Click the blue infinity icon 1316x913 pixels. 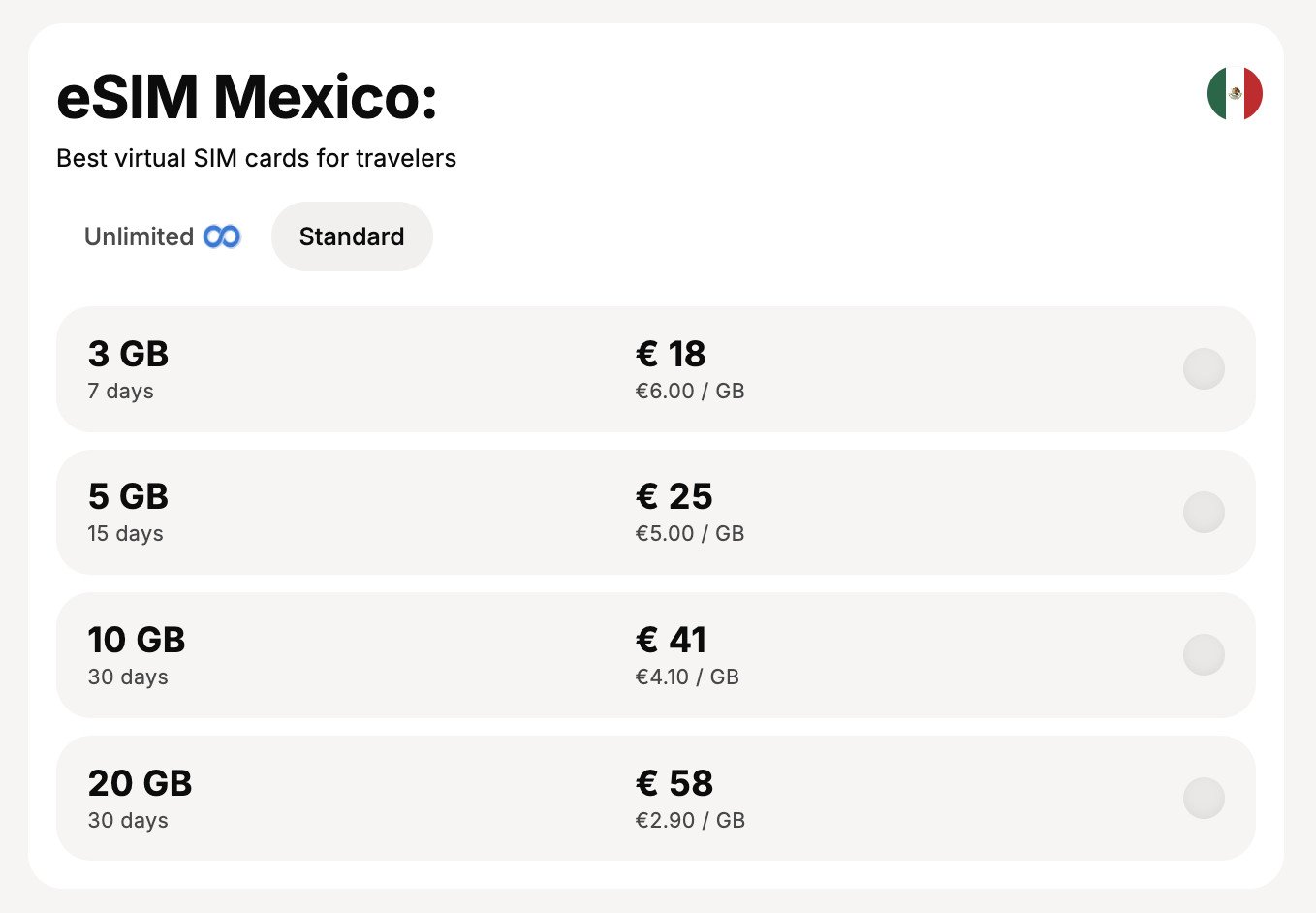coord(222,236)
